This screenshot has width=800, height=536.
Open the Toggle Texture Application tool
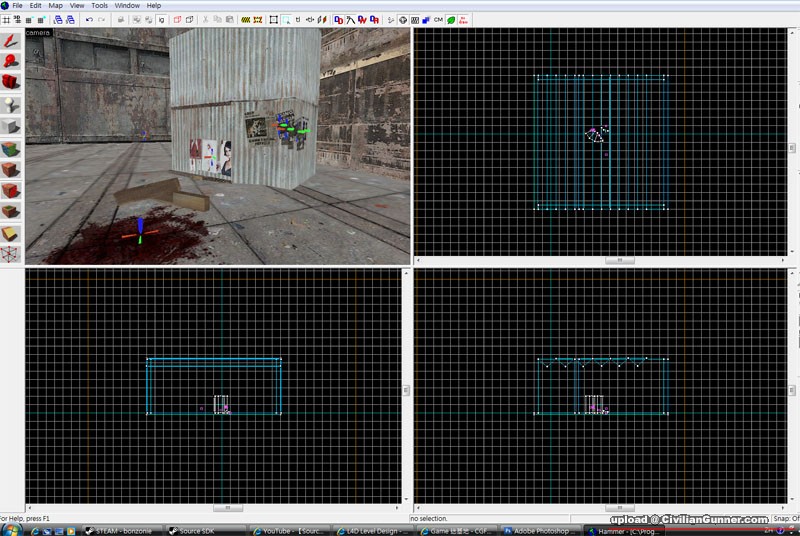point(11,149)
